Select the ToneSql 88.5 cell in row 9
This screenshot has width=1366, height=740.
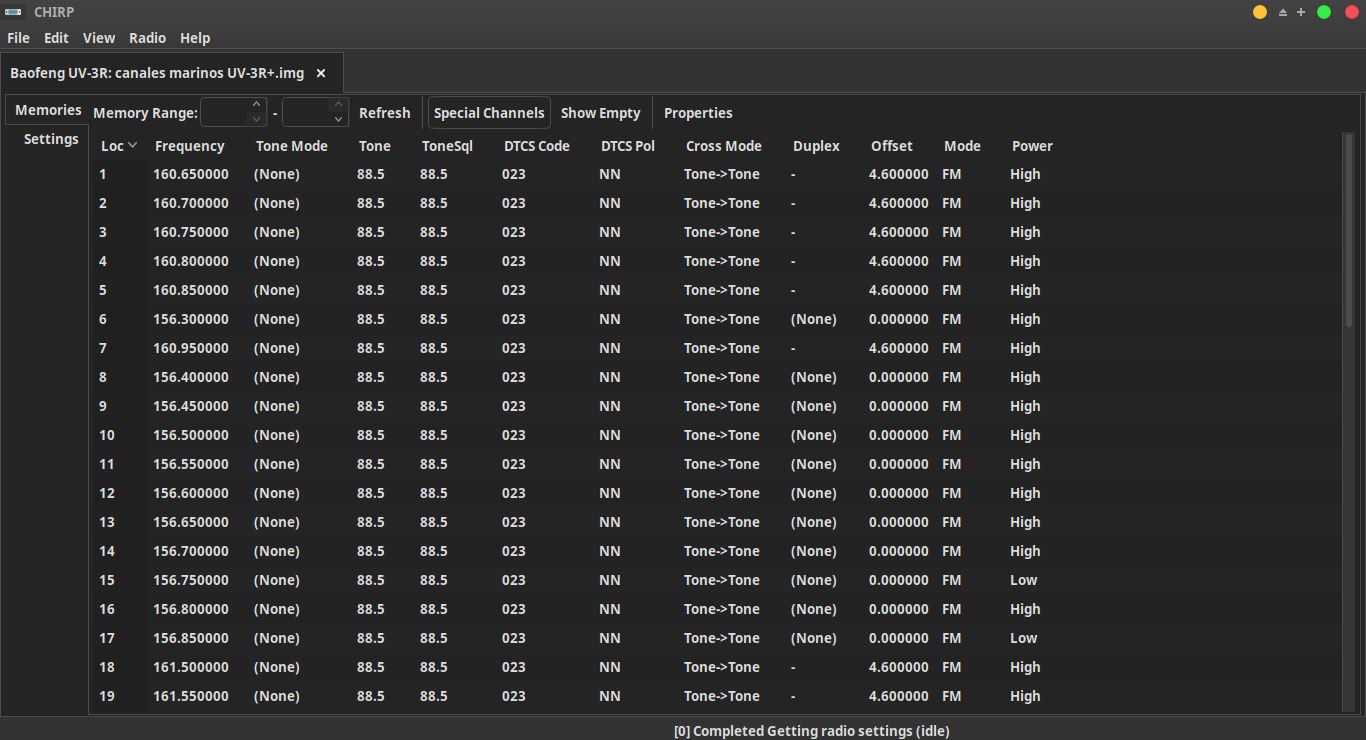coord(434,406)
